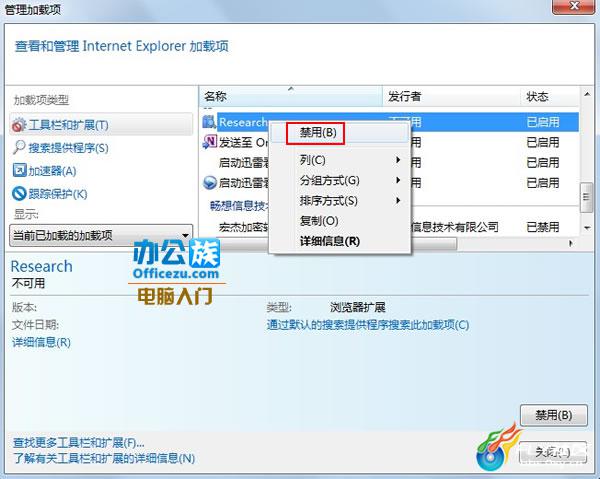Open the 分组方式(G) submenu
600x479 pixels.
pyautogui.click(x=340, y=180)
